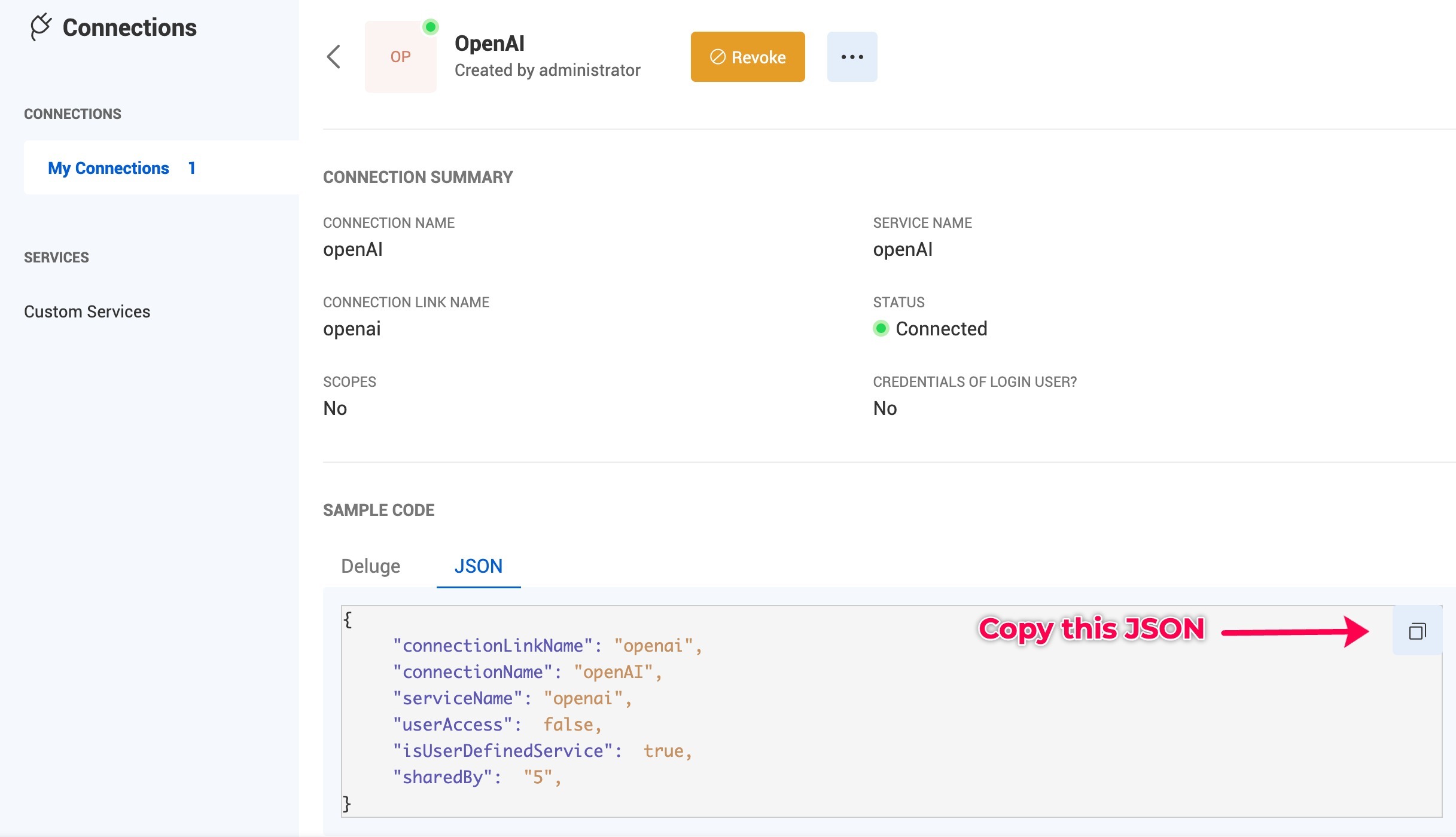Open My Connections in the sidebar

(108, 168)
